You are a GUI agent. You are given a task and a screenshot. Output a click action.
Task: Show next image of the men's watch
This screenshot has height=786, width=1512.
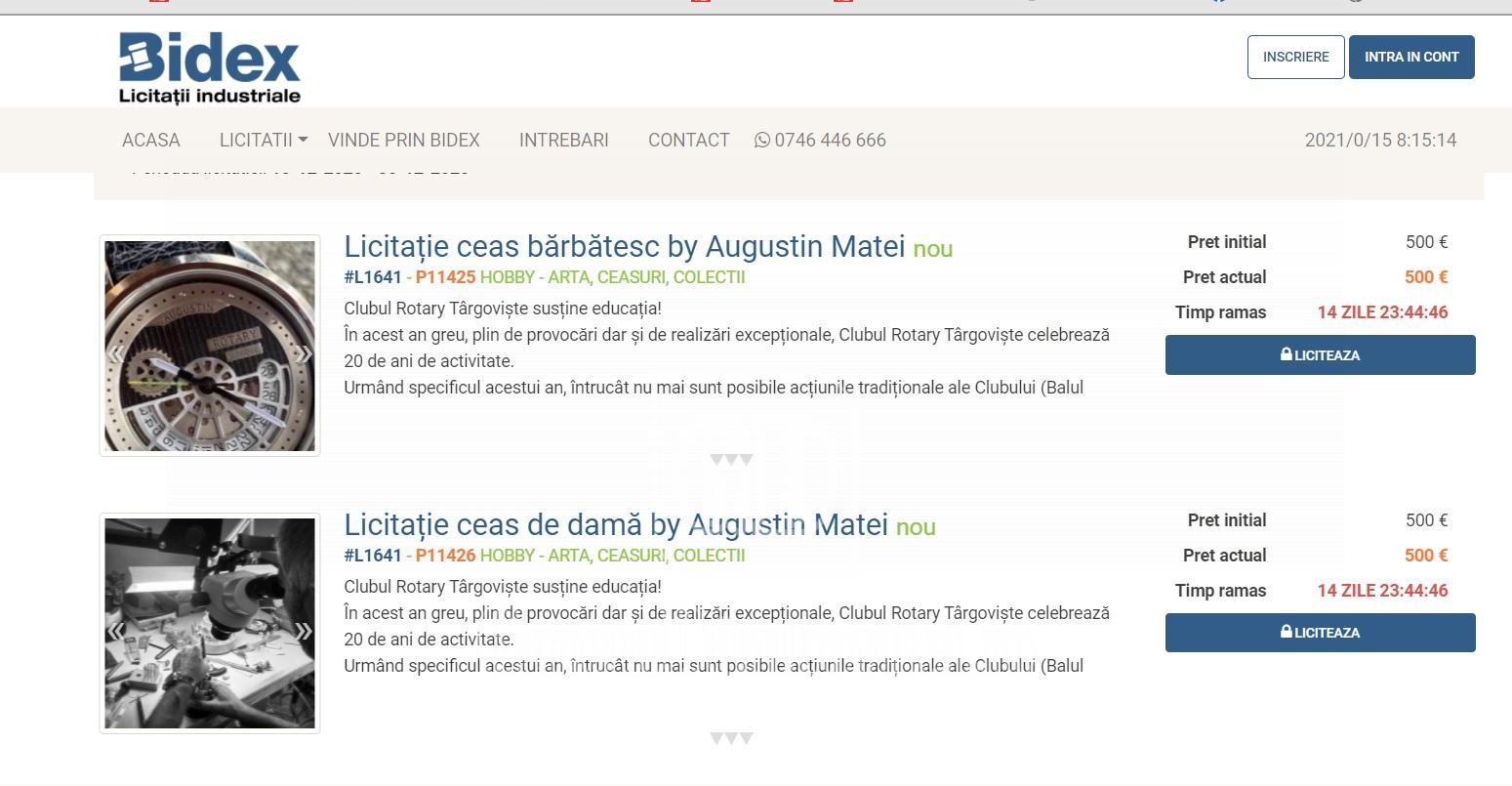point(304,353)
